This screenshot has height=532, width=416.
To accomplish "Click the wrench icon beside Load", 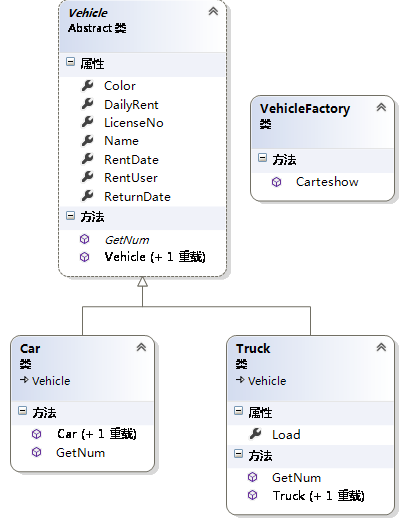I will coord(256,434).
